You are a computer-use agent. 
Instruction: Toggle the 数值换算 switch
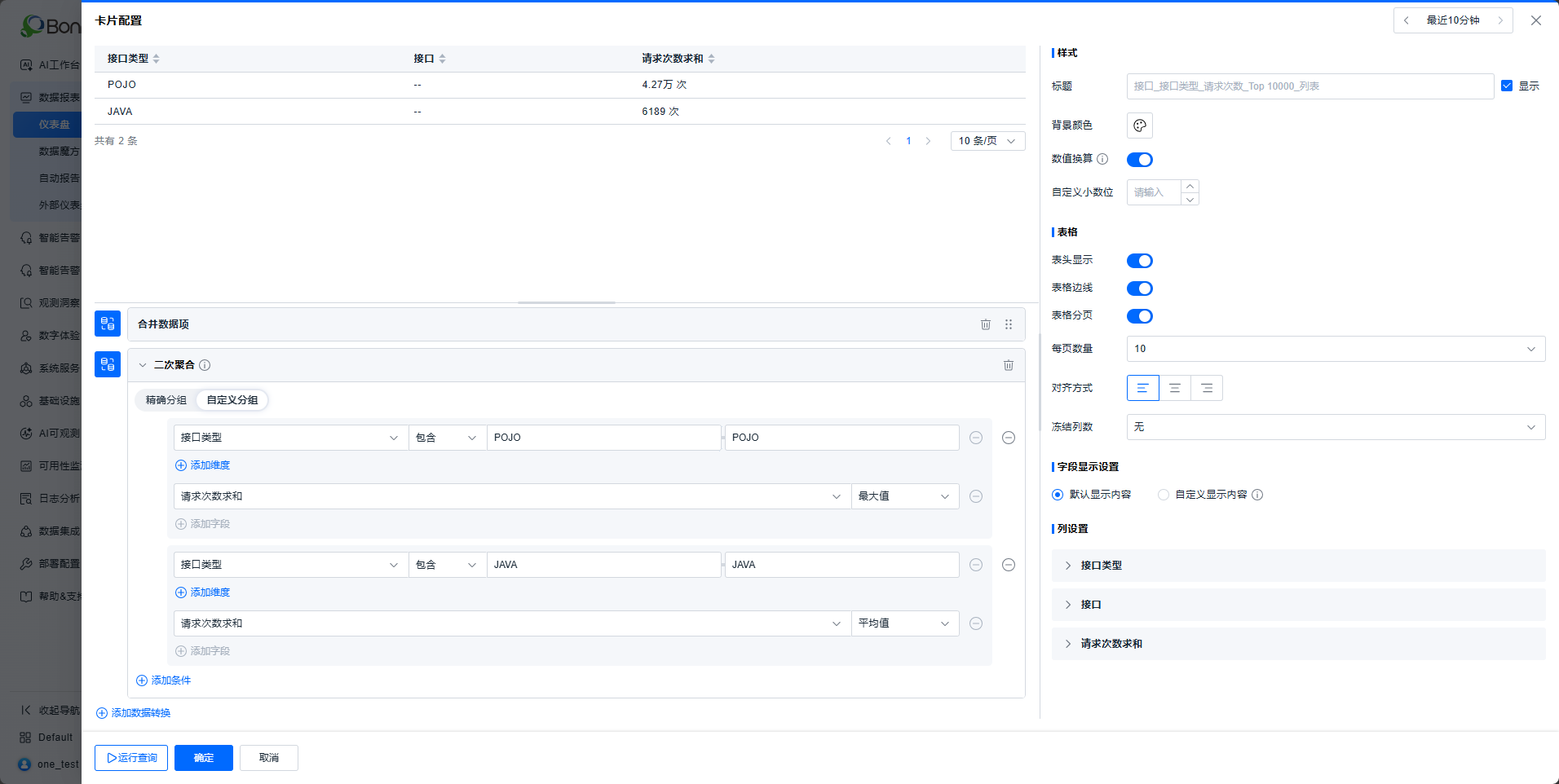point(1140,160)
